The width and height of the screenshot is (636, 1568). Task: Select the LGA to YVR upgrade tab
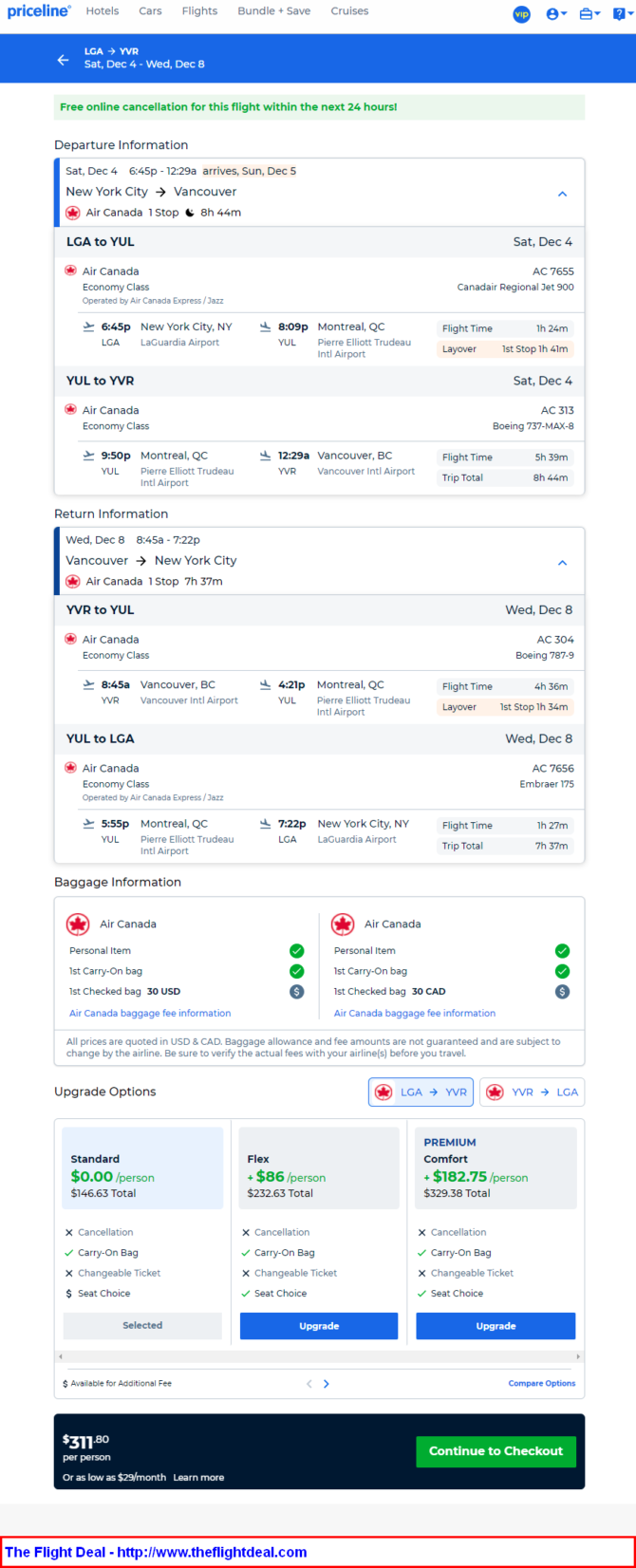(x=421, y=1092)
